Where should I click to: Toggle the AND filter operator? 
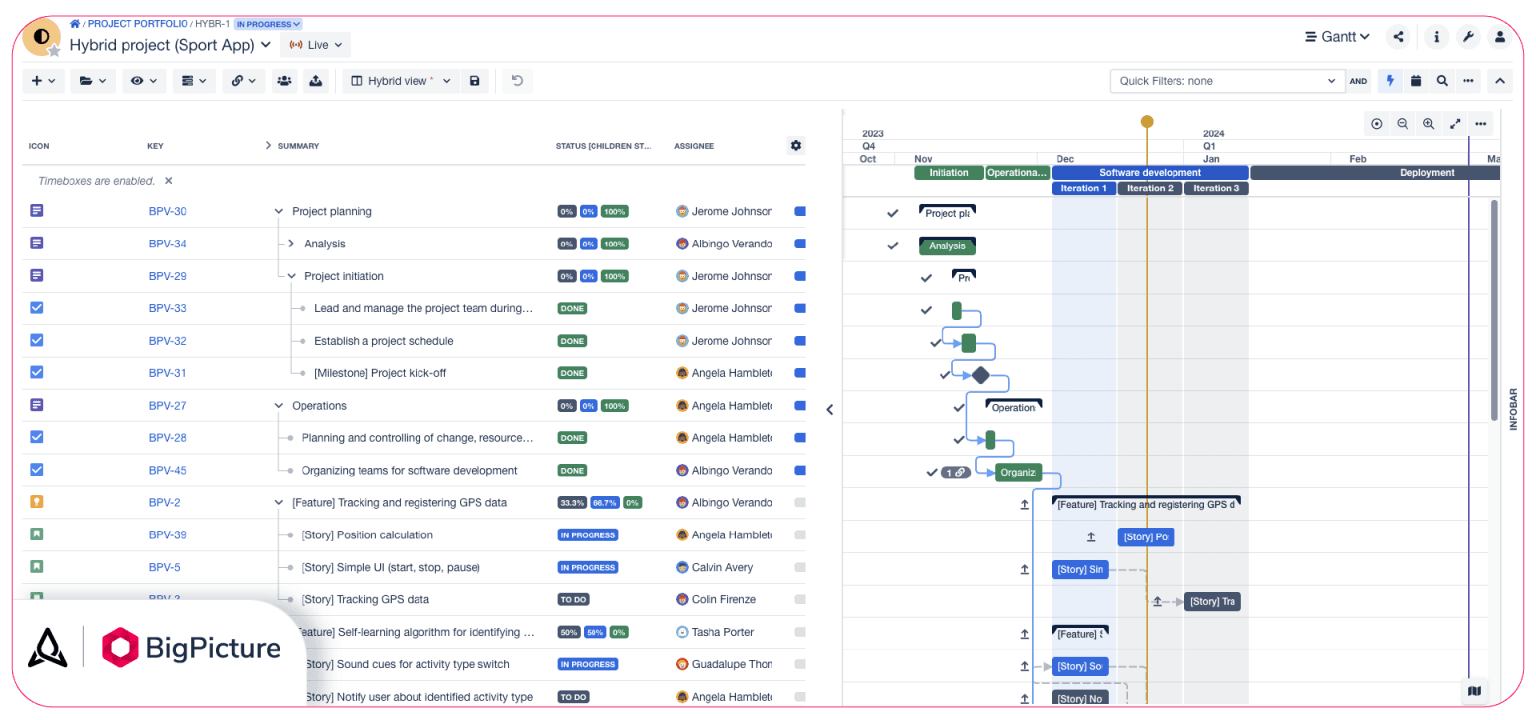click(1358, 82)
